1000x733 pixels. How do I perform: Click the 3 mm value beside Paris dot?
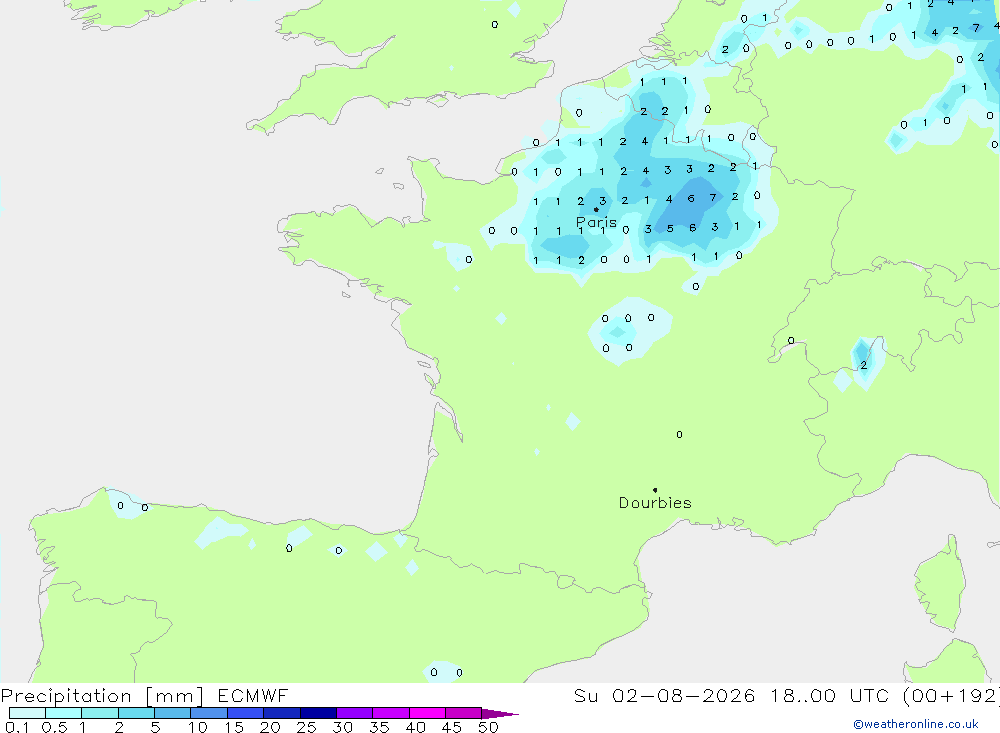pyautogui.click(x=603, y=201)
